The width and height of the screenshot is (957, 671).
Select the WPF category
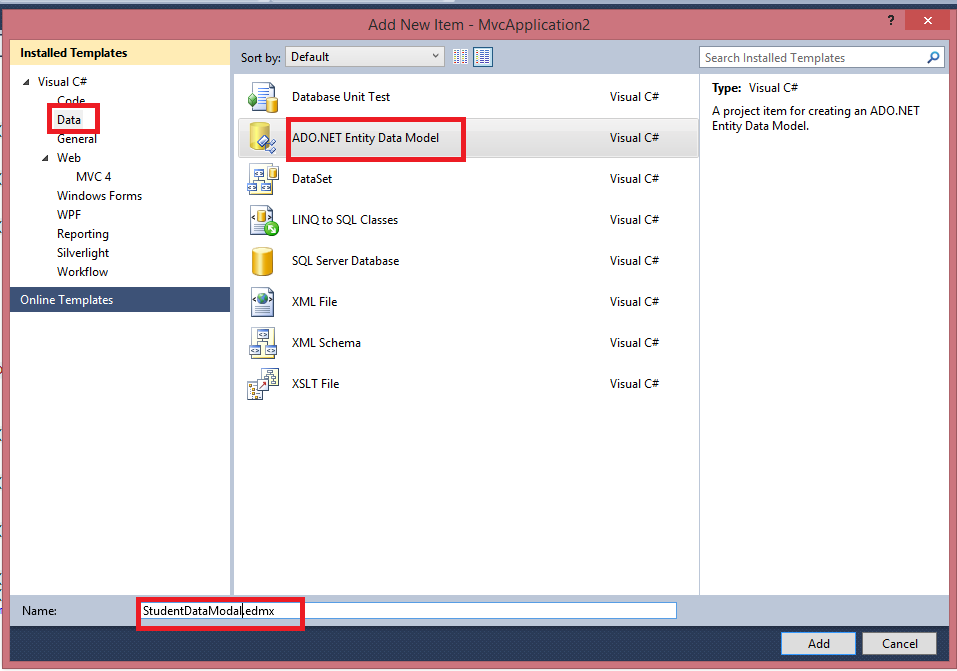[x=69, y=214]
